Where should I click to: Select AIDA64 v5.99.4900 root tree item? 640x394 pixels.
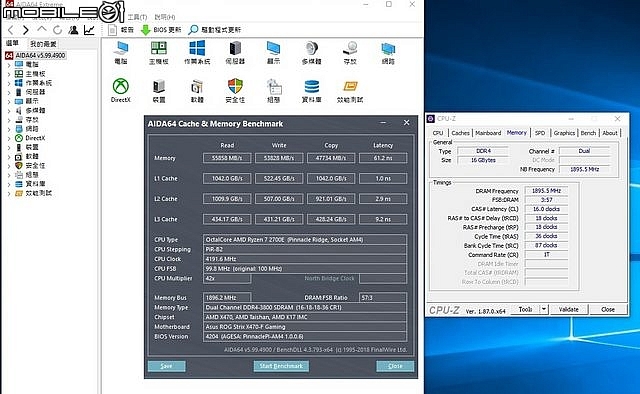[36, 55]
